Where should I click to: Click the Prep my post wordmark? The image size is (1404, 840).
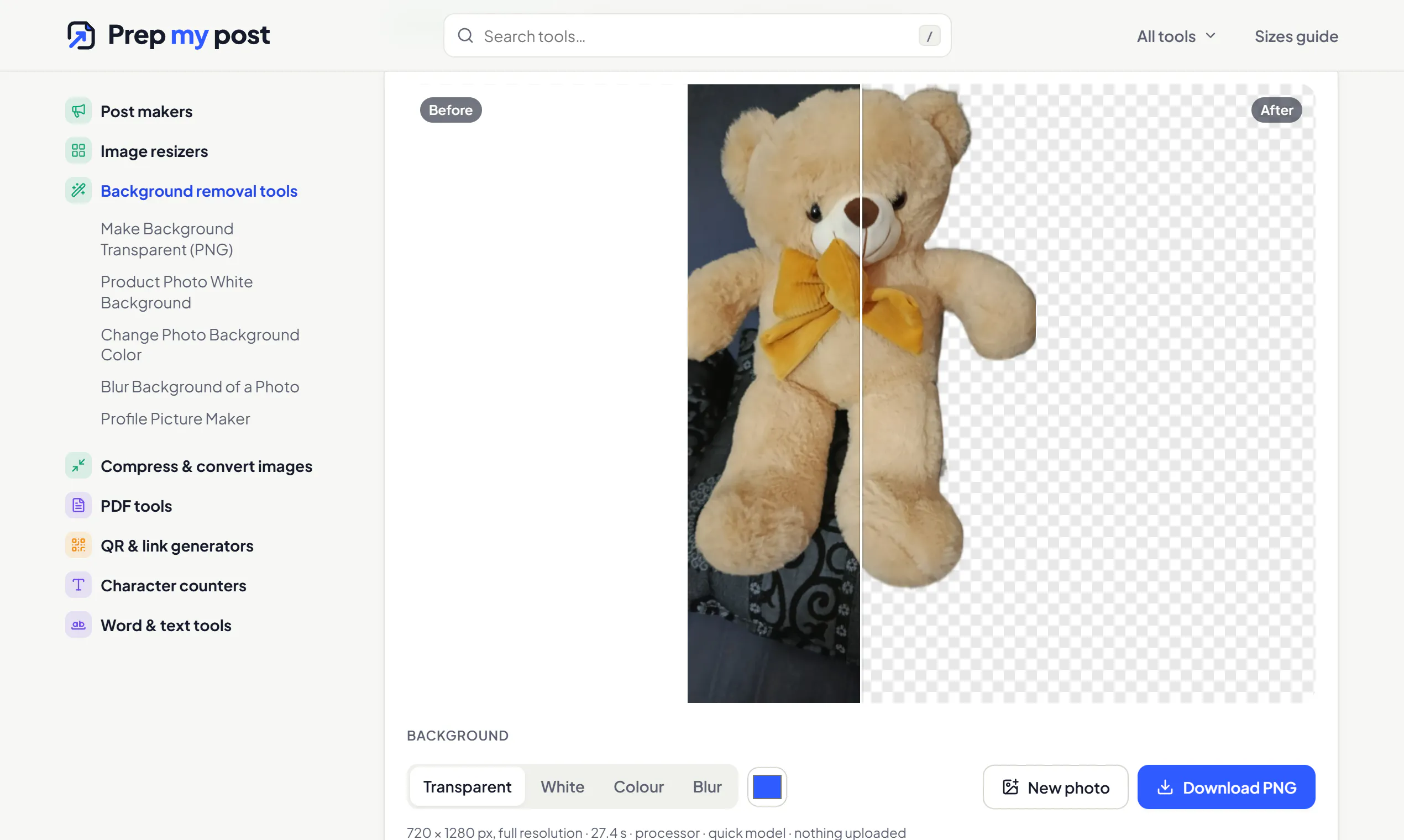188,35
